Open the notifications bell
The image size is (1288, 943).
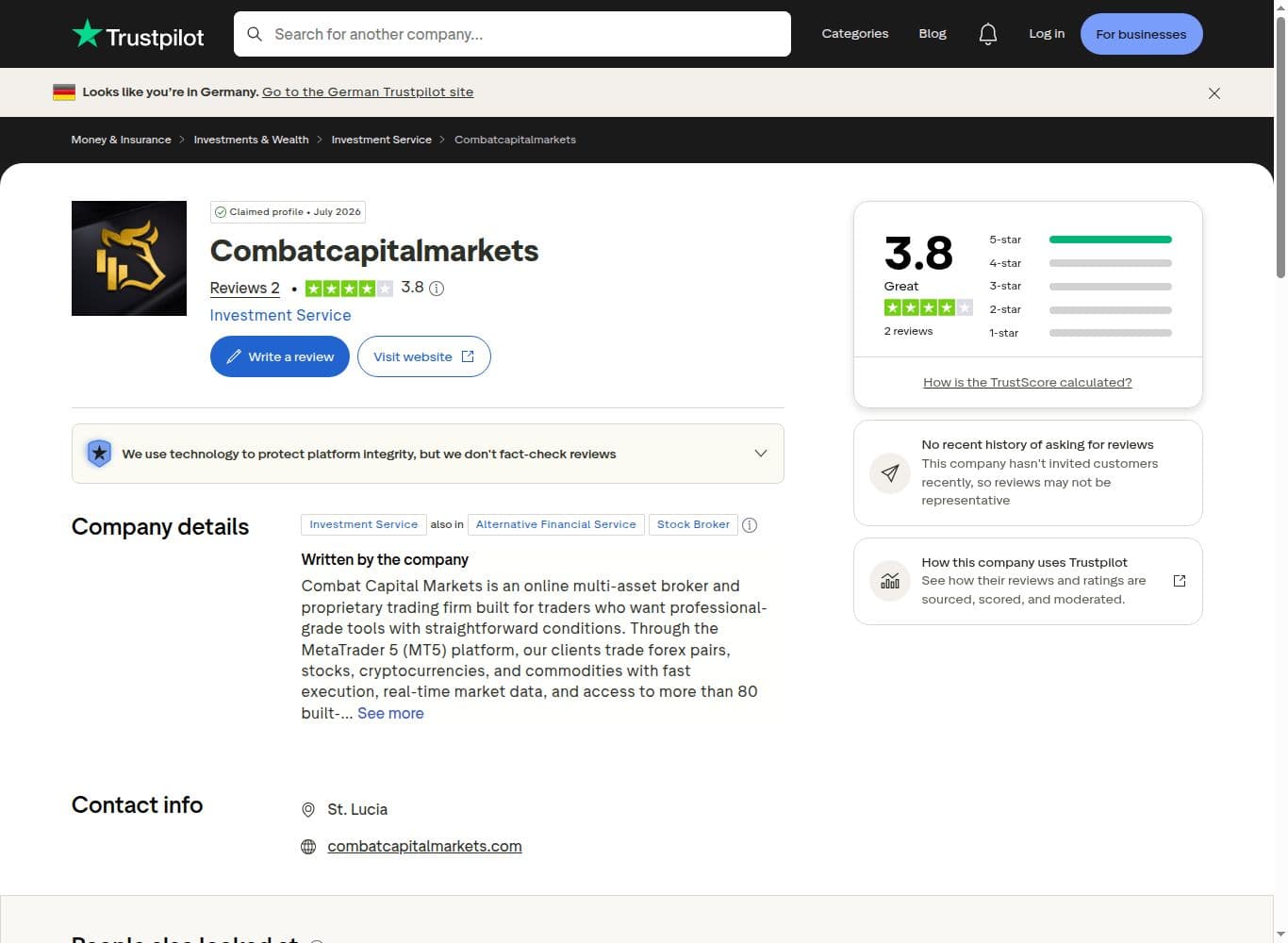pos(987,35)
